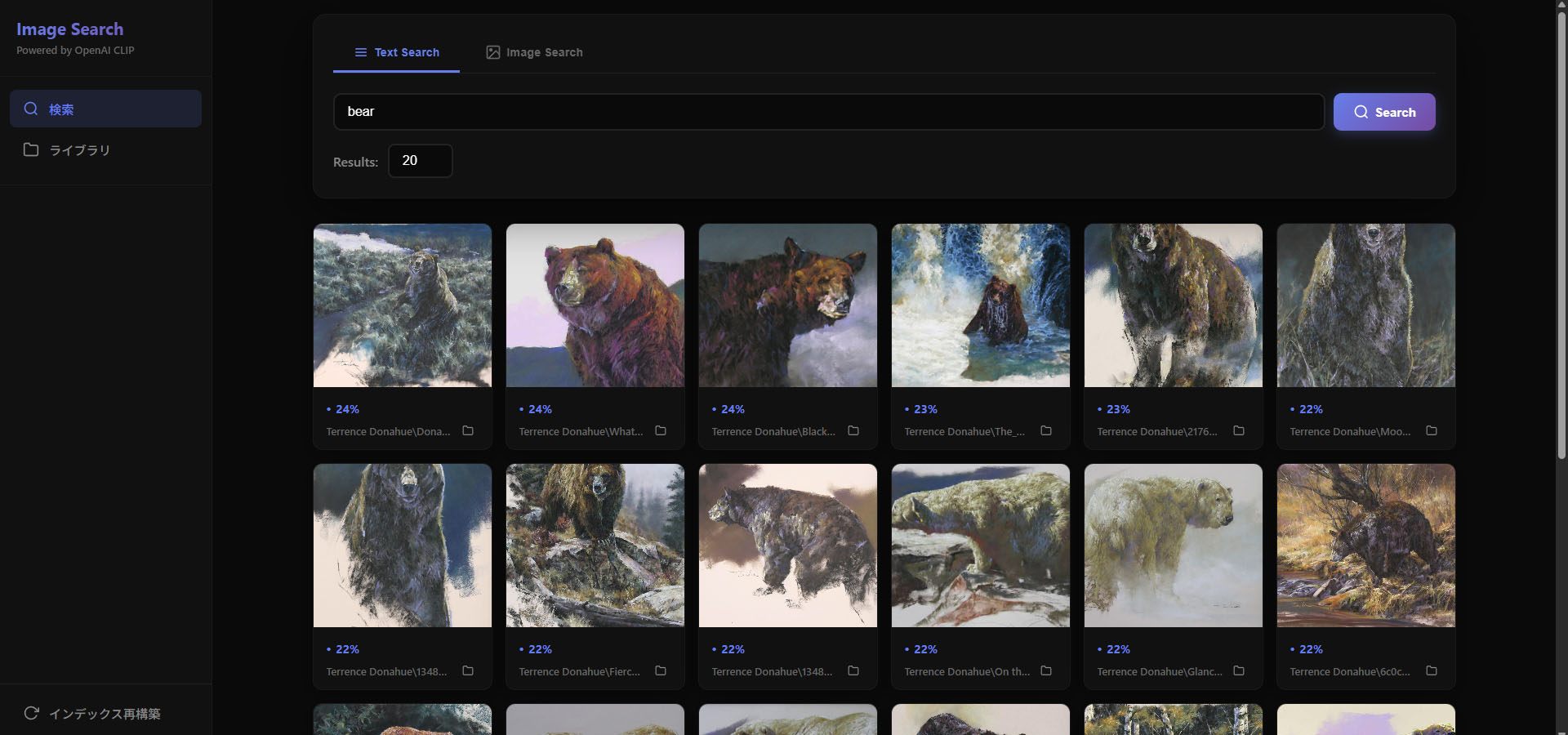This screenshot has width=1568, height=735.
Task: Click the page vertical scrollbar
Action: point(1561,245)
